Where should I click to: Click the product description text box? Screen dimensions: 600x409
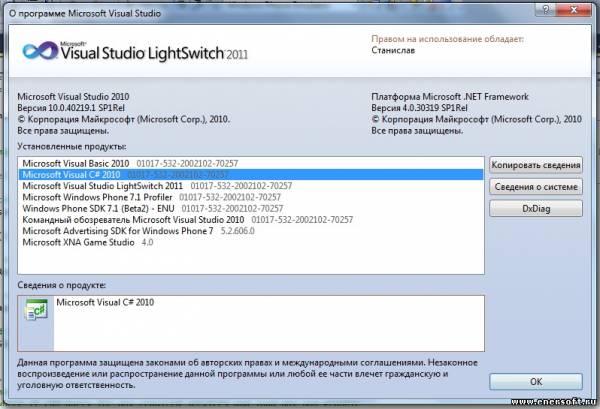[x=269, y=323]
